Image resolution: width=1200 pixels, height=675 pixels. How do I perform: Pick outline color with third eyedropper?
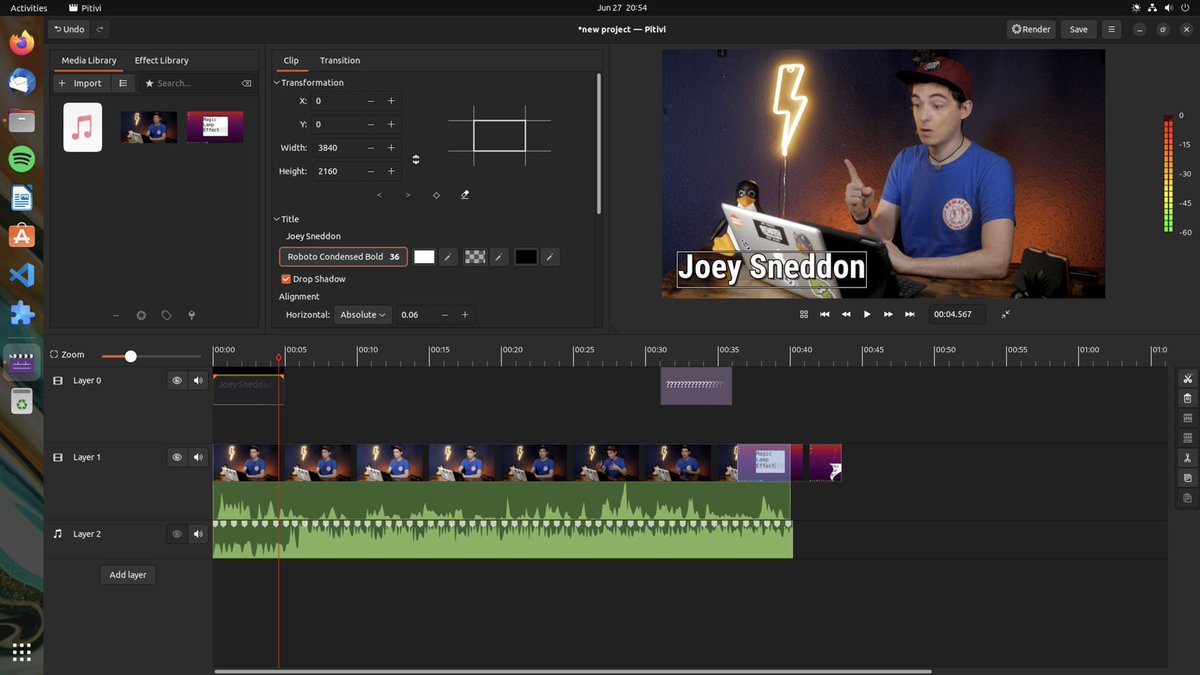pyautogui.click(x=549, y=257)
